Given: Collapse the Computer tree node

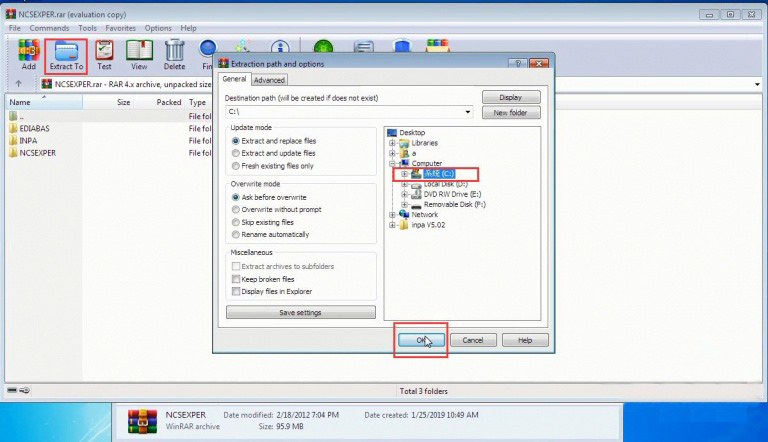Looking at the screenshot, I should coord(392,163).
